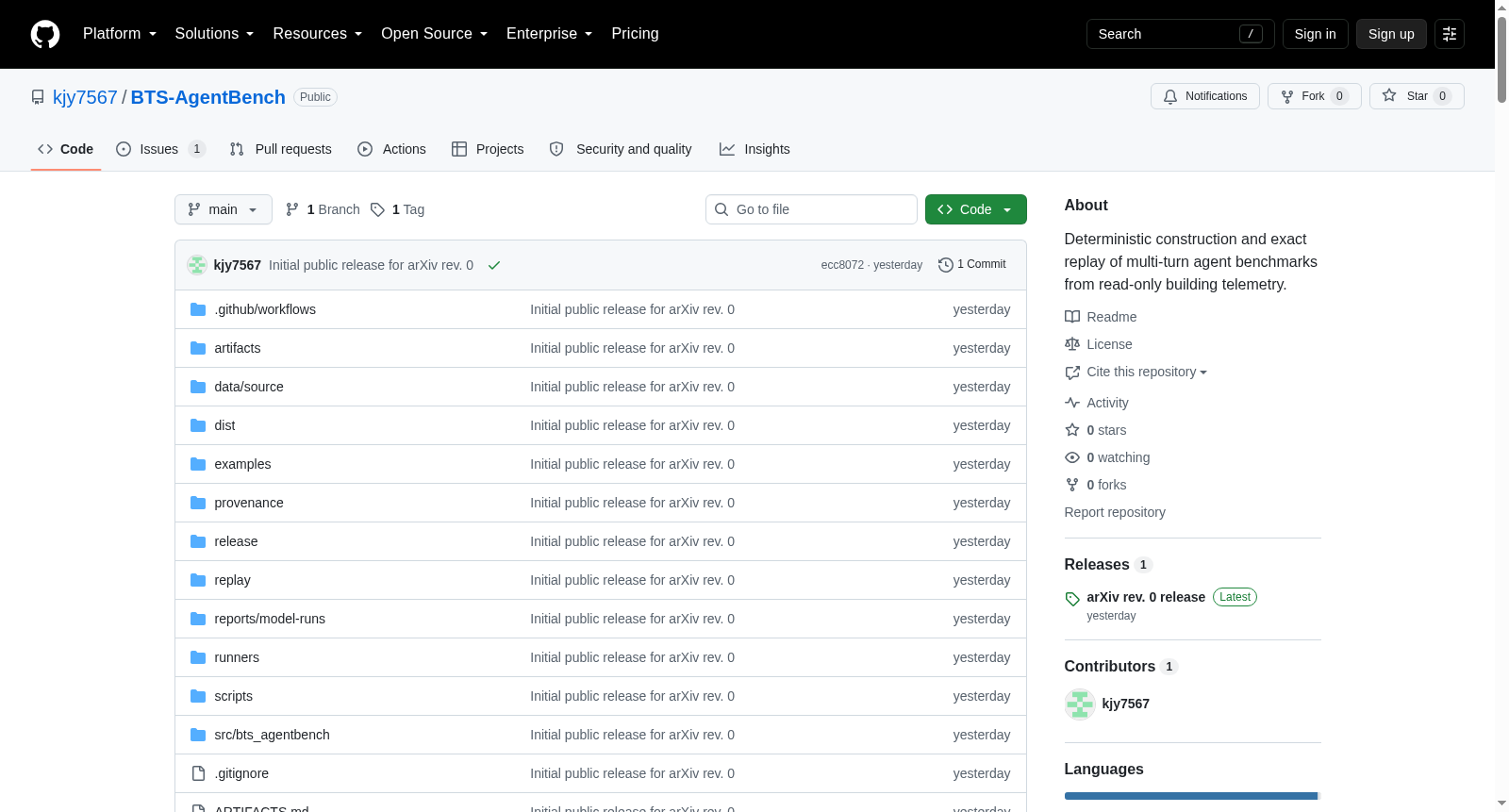The height and width of the screenshot is (812, 1509).
Task: Click the star icon beside 0 stars
Action: coord(1072,430)
